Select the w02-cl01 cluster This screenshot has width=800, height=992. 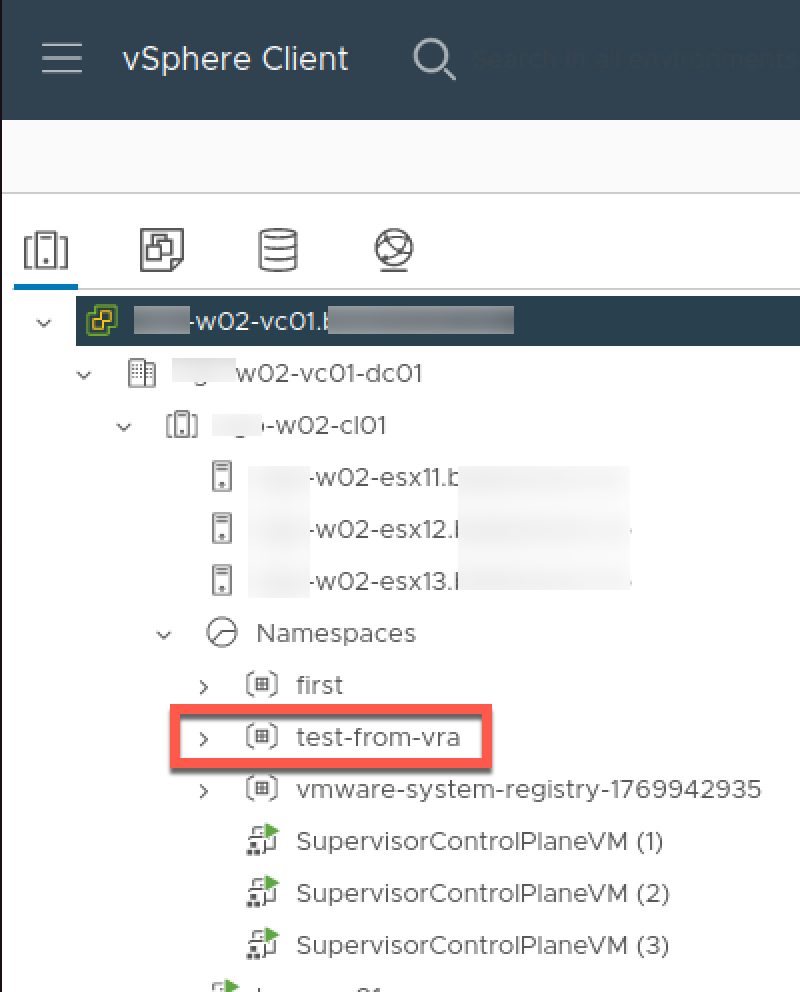coord(299,425)
